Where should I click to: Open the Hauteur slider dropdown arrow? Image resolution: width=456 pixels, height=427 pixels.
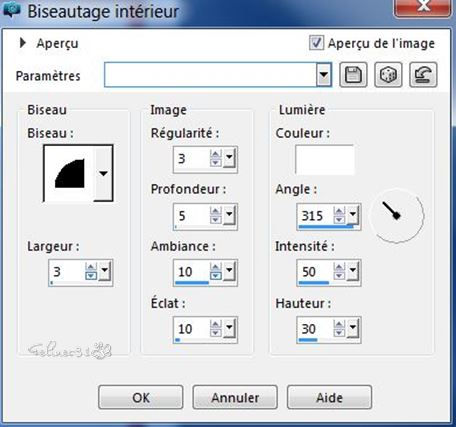click(353, 328)
